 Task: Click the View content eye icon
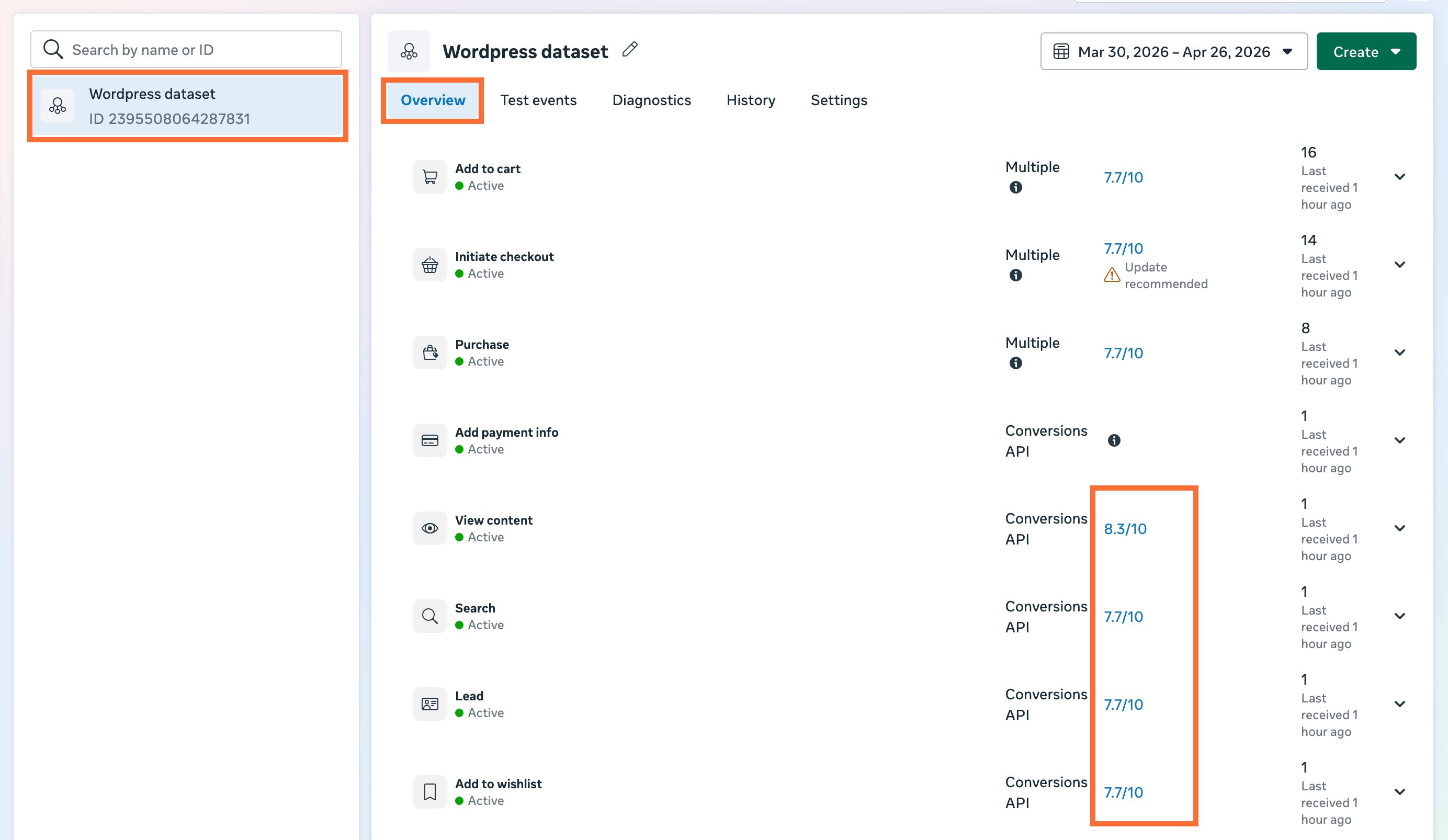(x=430, y=529)
